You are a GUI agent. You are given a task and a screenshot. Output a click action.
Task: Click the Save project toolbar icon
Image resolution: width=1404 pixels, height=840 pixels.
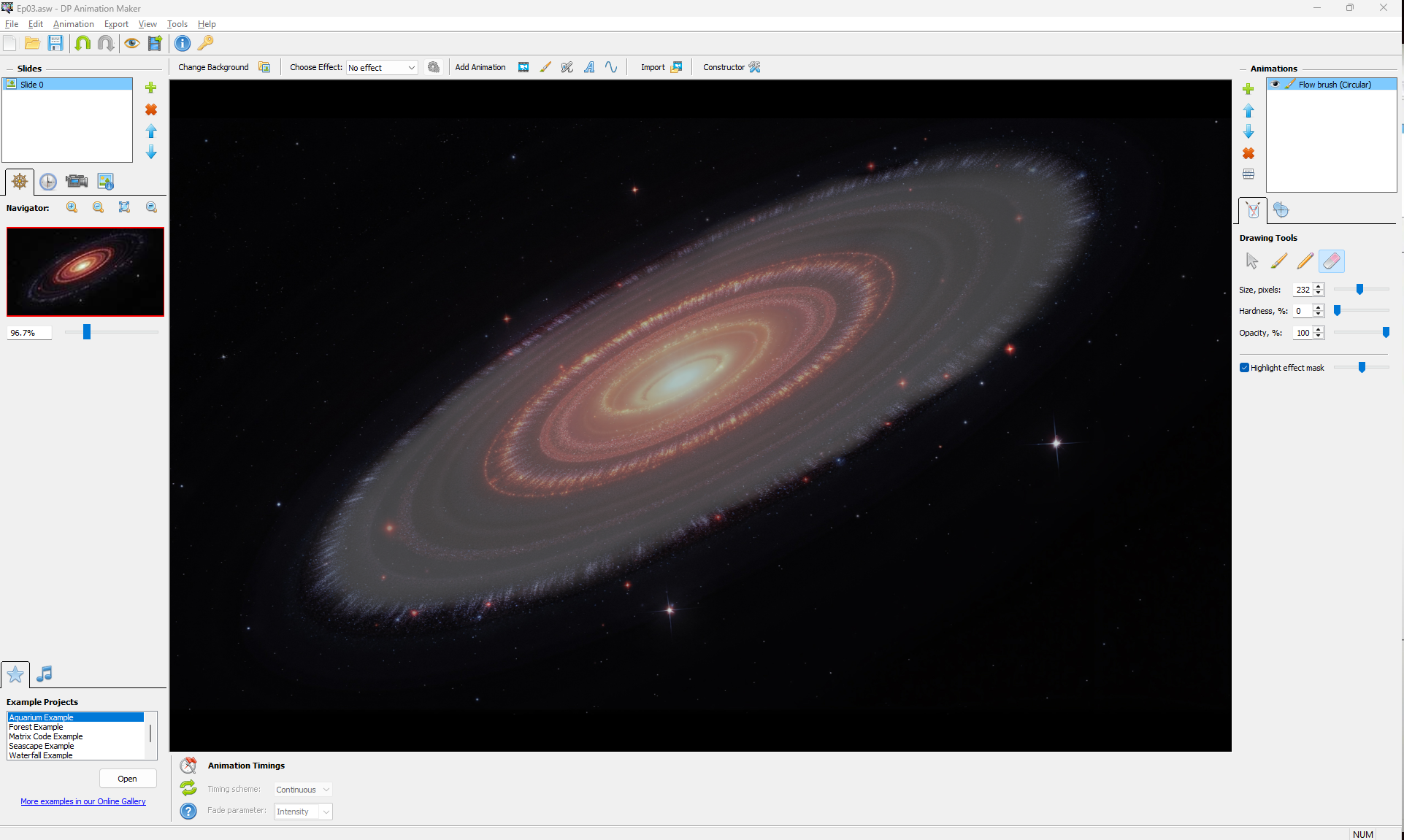(x=55, y=43)
